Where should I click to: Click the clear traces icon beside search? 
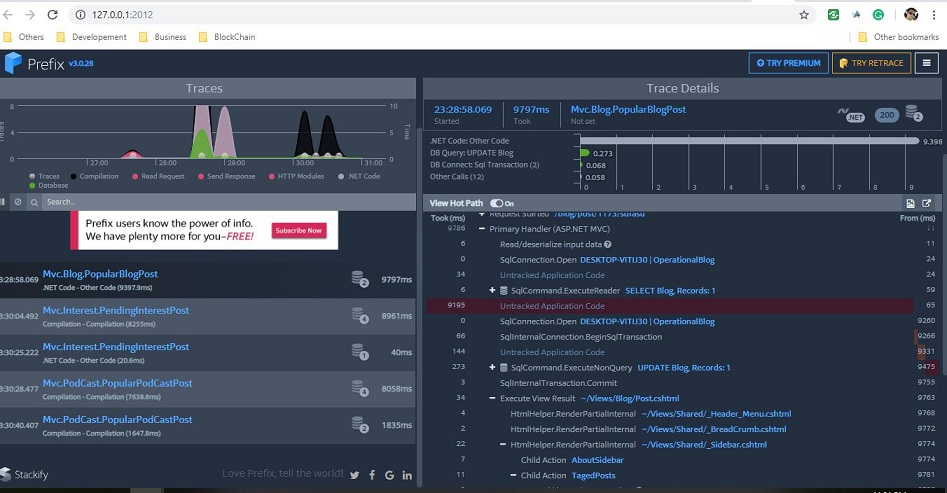click(x=18, y=202)
